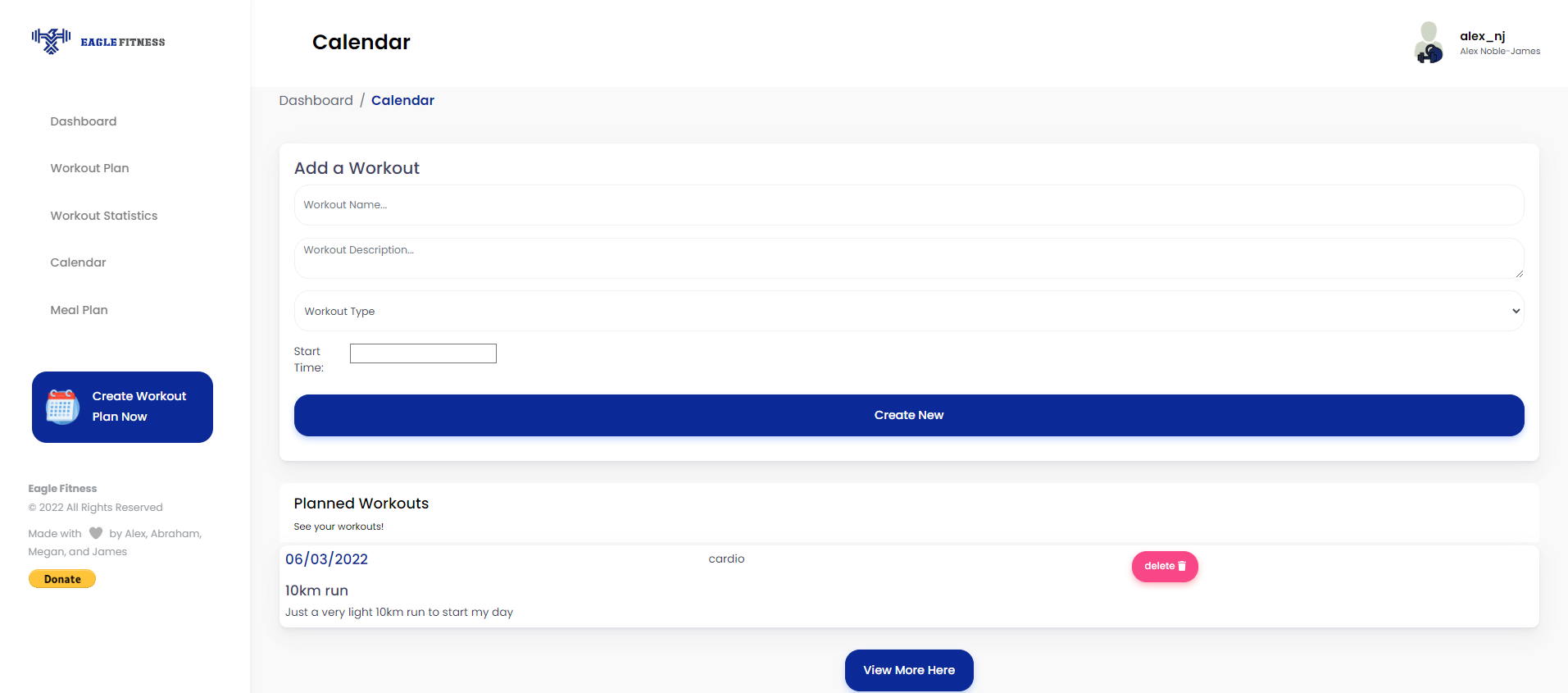The height and width of the screenshot is (693, 1568).
Task: Click View More Here button
Action: (x=909, y=670)
